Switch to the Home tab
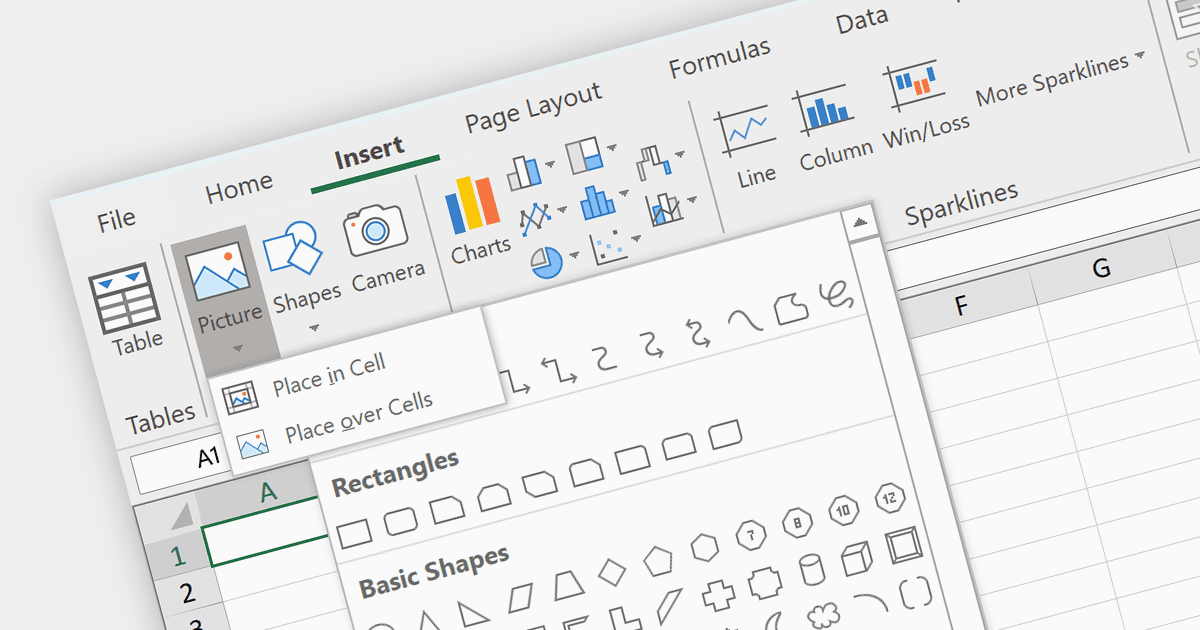Viewport: 1200px width, 630px height. pos(239,188)
